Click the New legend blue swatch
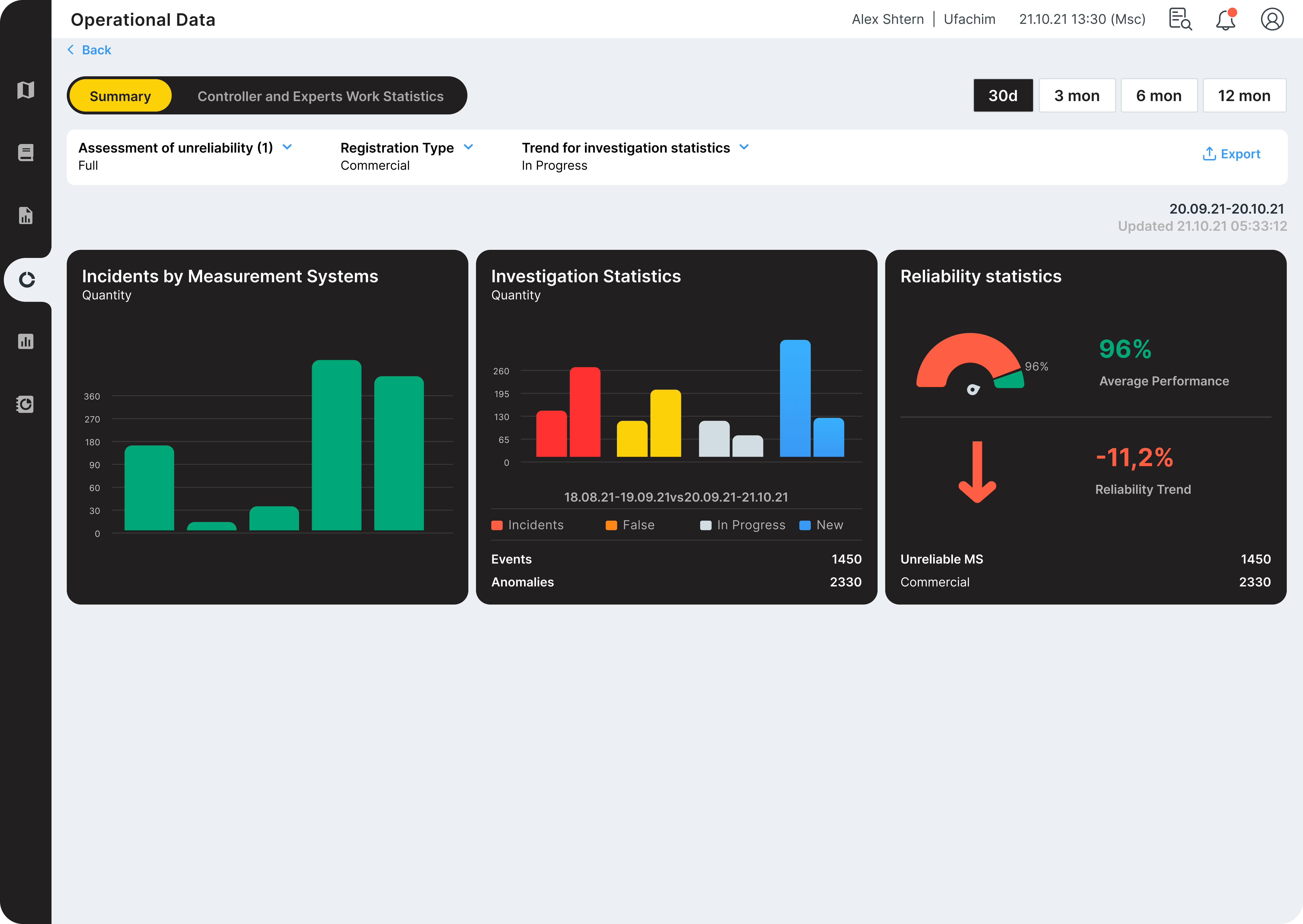 pos(805,525)
